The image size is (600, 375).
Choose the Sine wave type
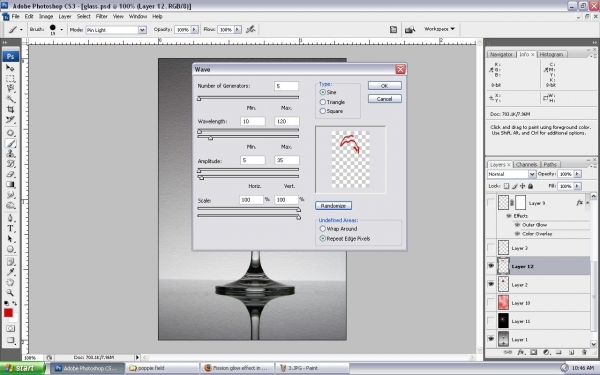323,92
